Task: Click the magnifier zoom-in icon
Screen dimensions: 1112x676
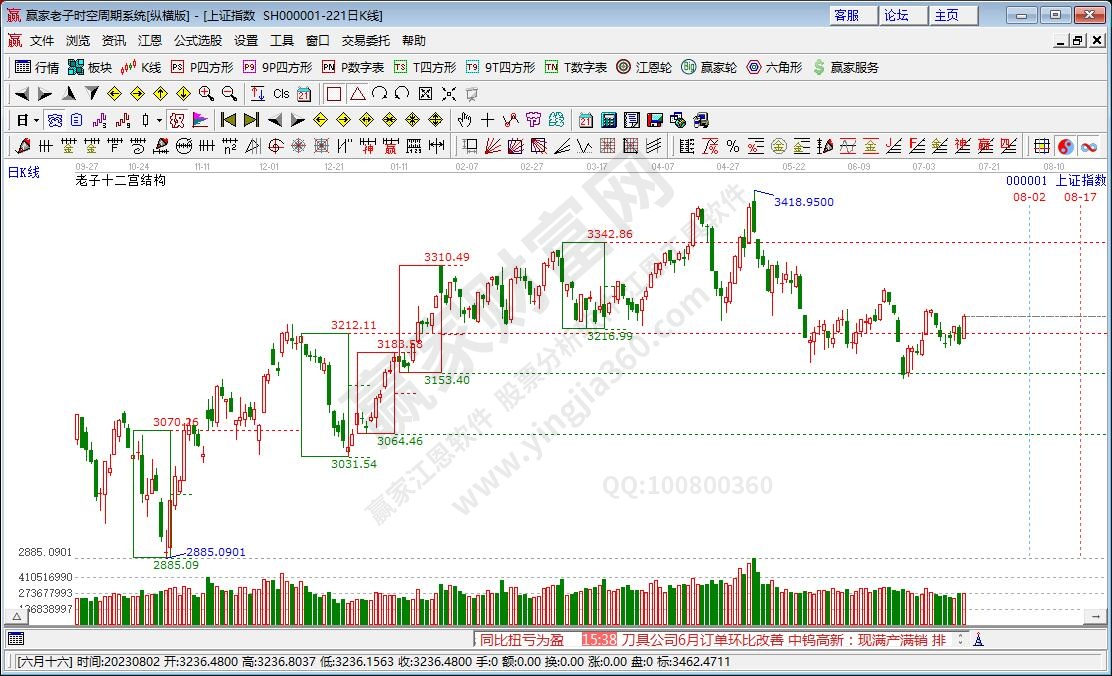Action: tap(206, 93)
